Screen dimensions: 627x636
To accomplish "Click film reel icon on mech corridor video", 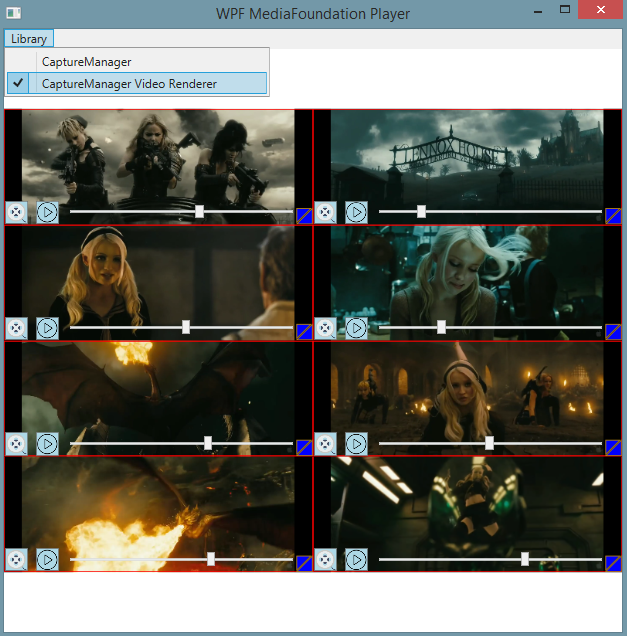I will coord(326,560).
